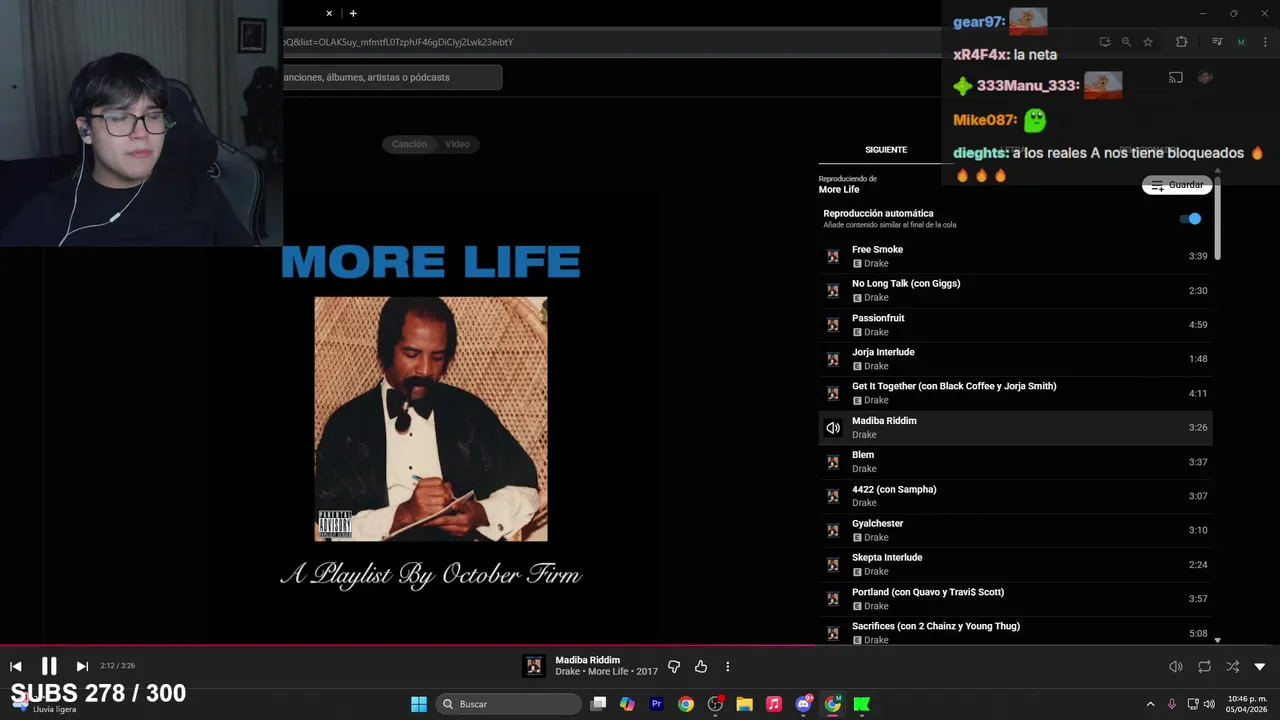
Task: Open Premiere Pro from the taskbar
Action: point(656,704)
